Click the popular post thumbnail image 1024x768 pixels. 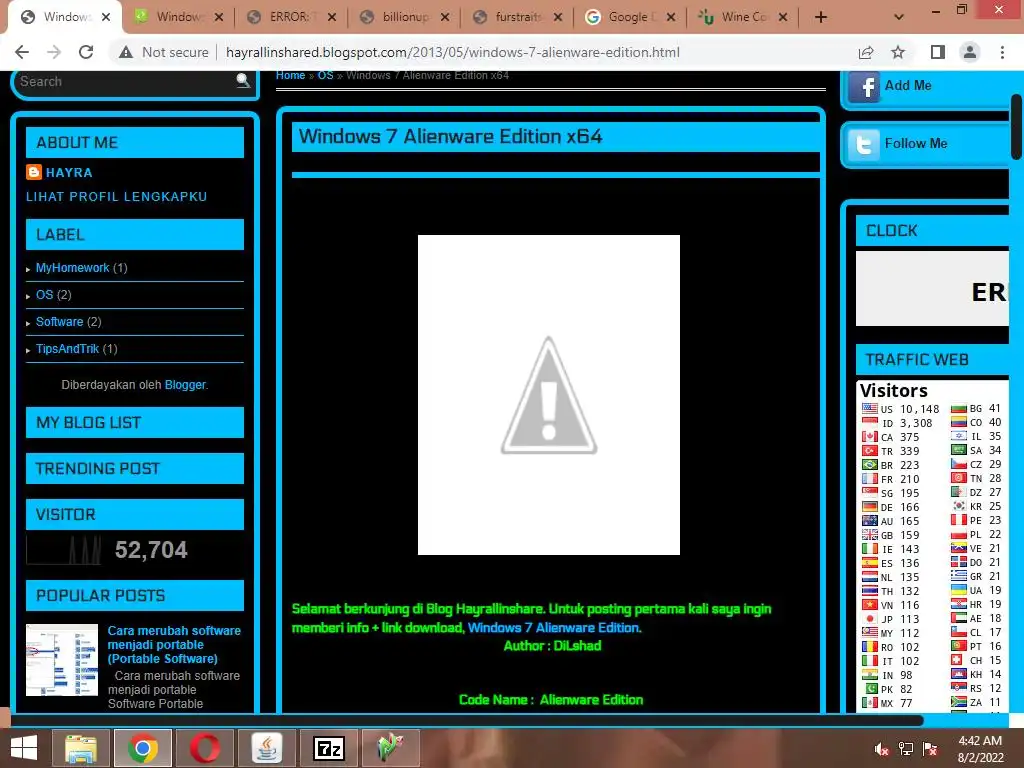pos(62,660)
